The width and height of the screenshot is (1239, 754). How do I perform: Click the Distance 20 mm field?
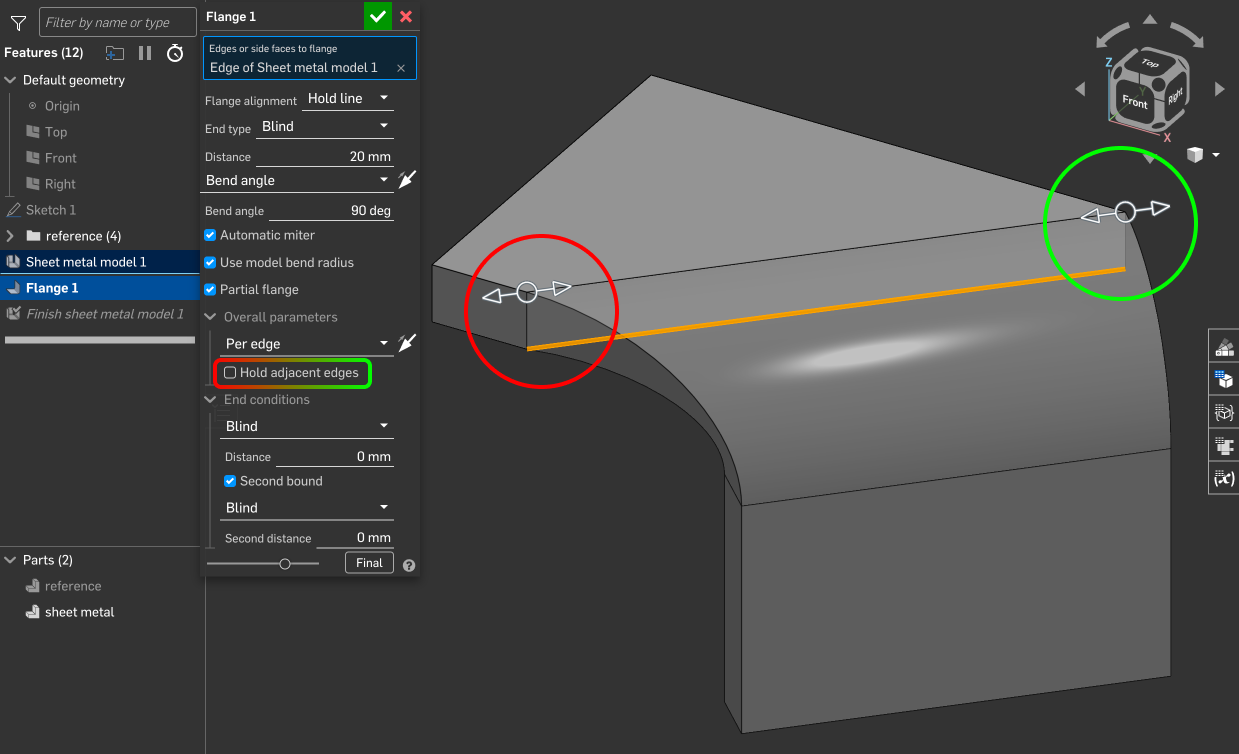click(324, 157)
